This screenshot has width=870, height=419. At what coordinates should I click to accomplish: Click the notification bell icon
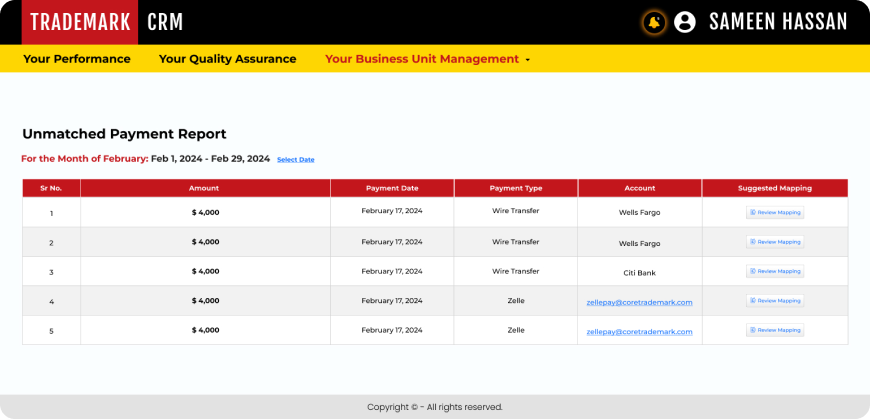[654, 22]
